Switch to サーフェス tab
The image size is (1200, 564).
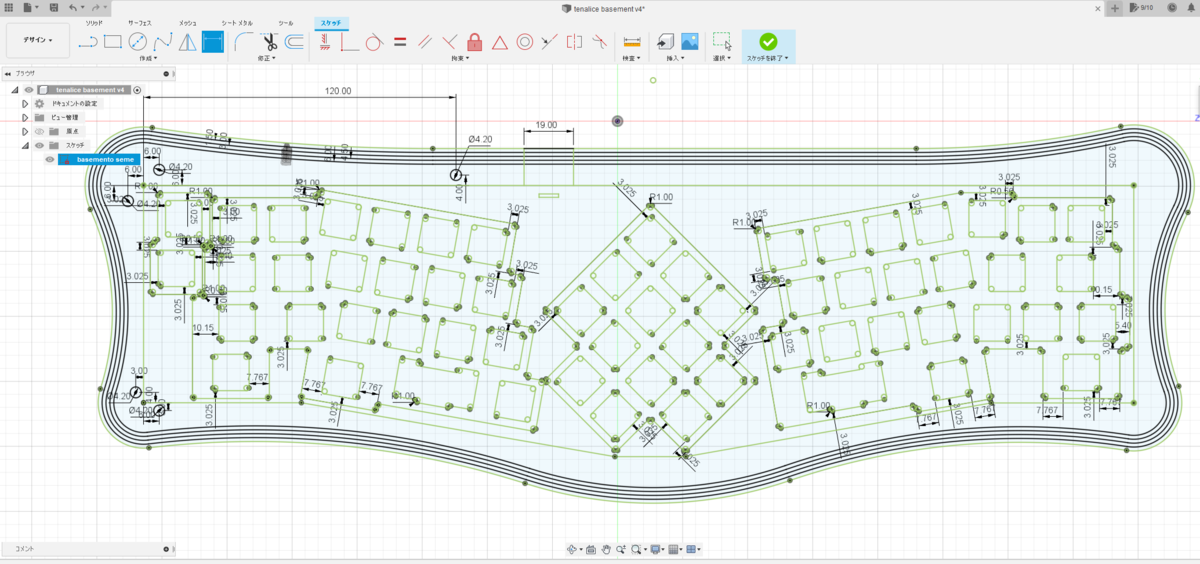click(x=139, y=21)
